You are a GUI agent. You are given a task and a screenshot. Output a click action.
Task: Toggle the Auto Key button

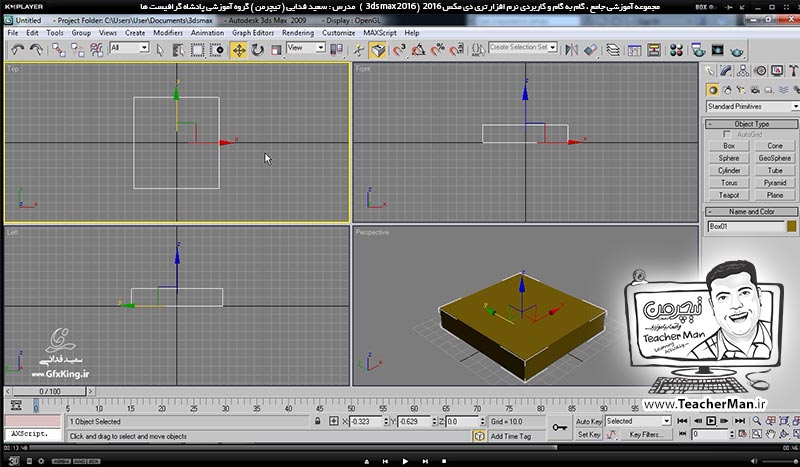(588, 422)
